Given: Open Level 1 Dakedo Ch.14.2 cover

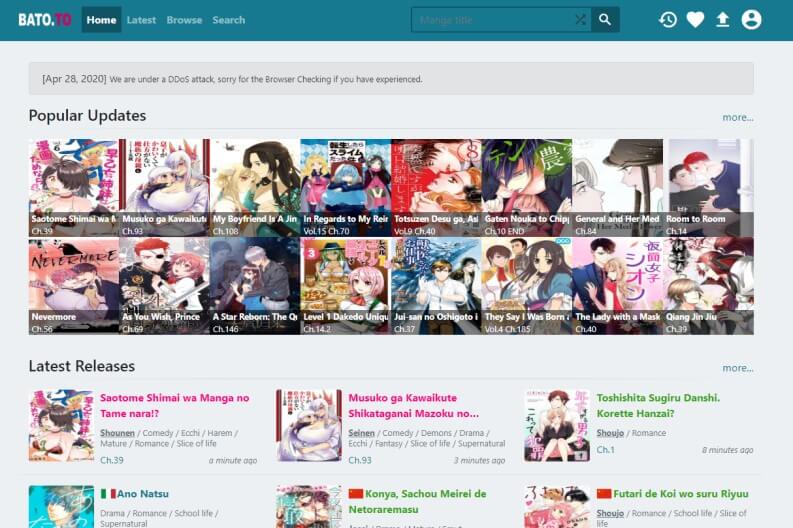Looking at the screenshot, I should tap(345, 286).
